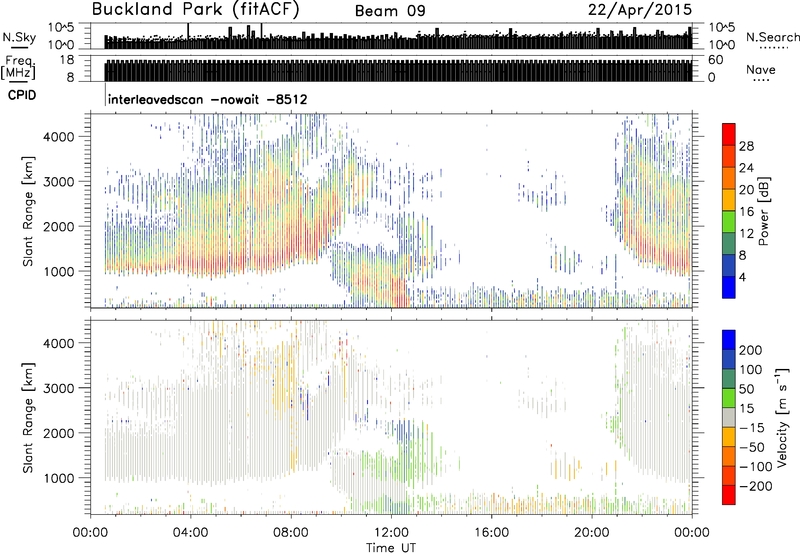Click the 'N.Search' legend label
Image resolution: width=800 pixels, height=554 pixels.
[772, 37]
